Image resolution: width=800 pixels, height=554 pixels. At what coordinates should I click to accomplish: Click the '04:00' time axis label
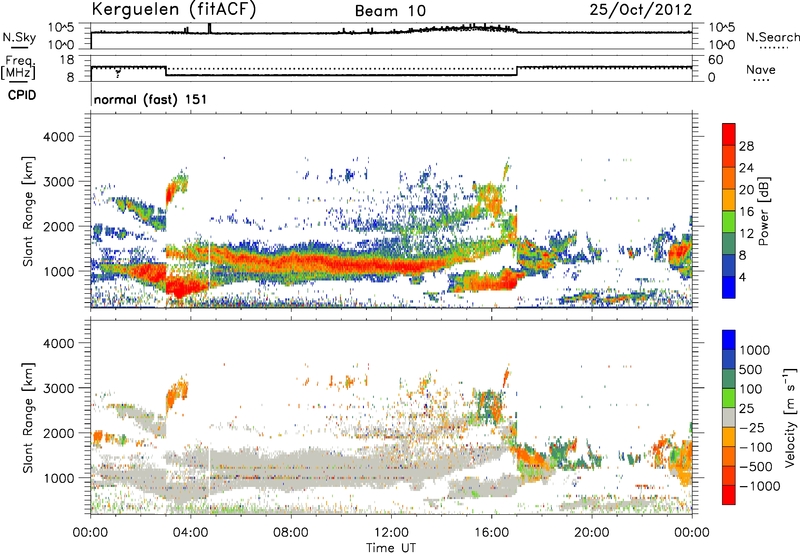pos(190,533)
